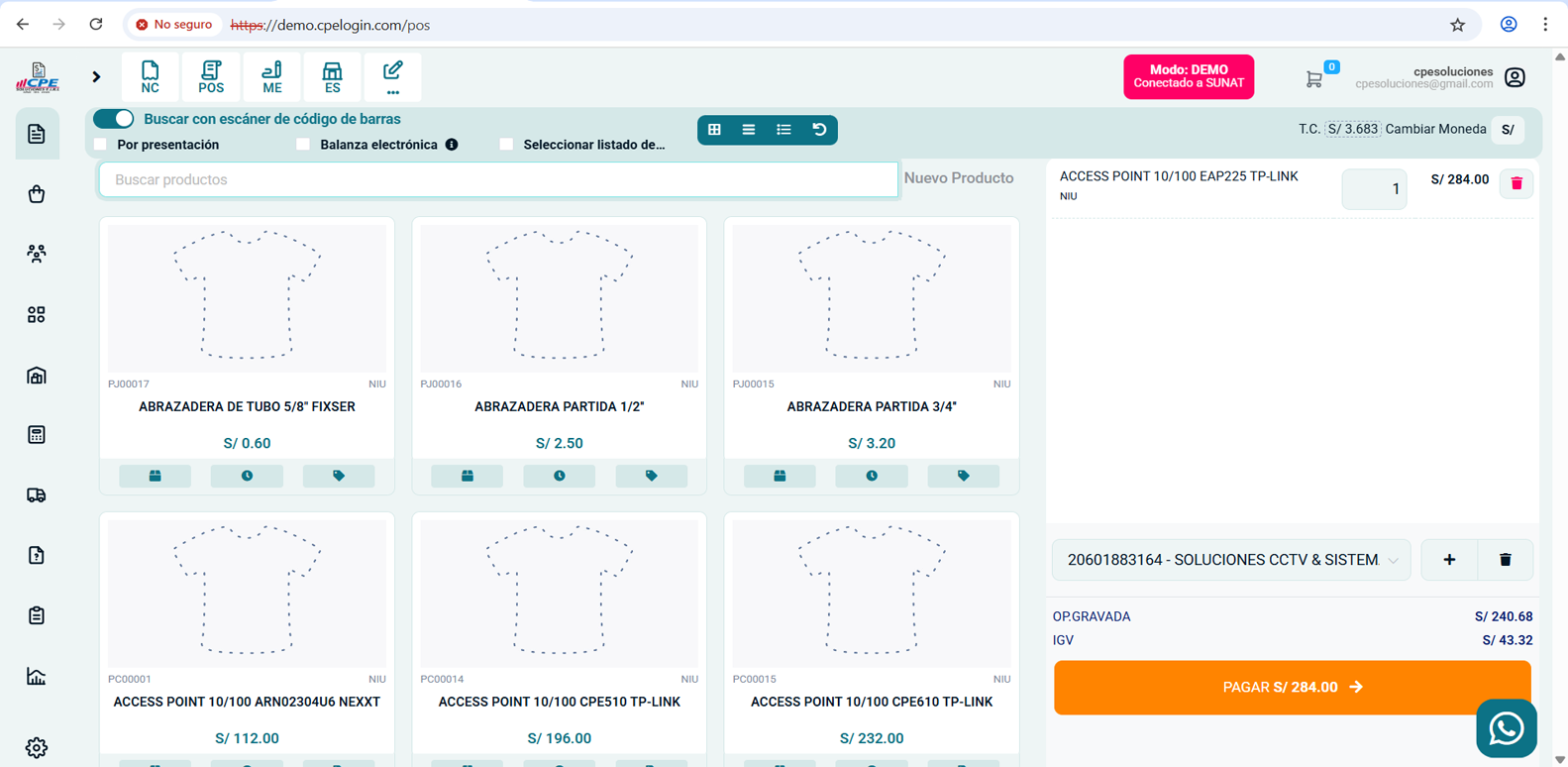Open settings gear in left sidebar
This screenshot has height=767, width=1568.
point(37,747)
